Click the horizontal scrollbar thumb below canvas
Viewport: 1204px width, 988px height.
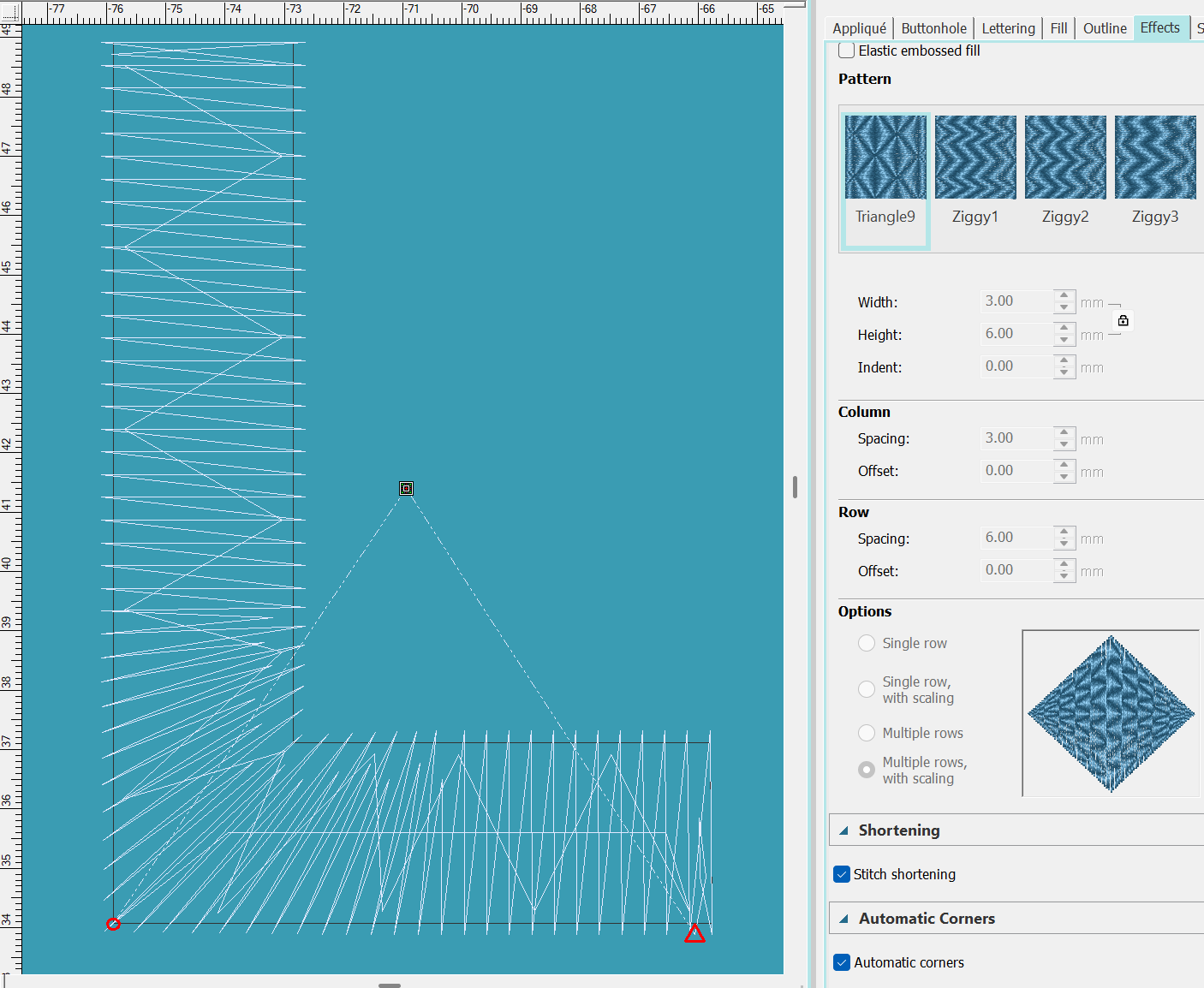pos(390,985)
